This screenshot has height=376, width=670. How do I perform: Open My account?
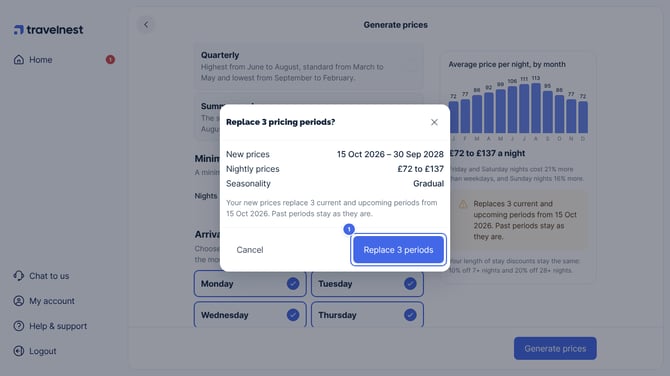coord(44,301)
